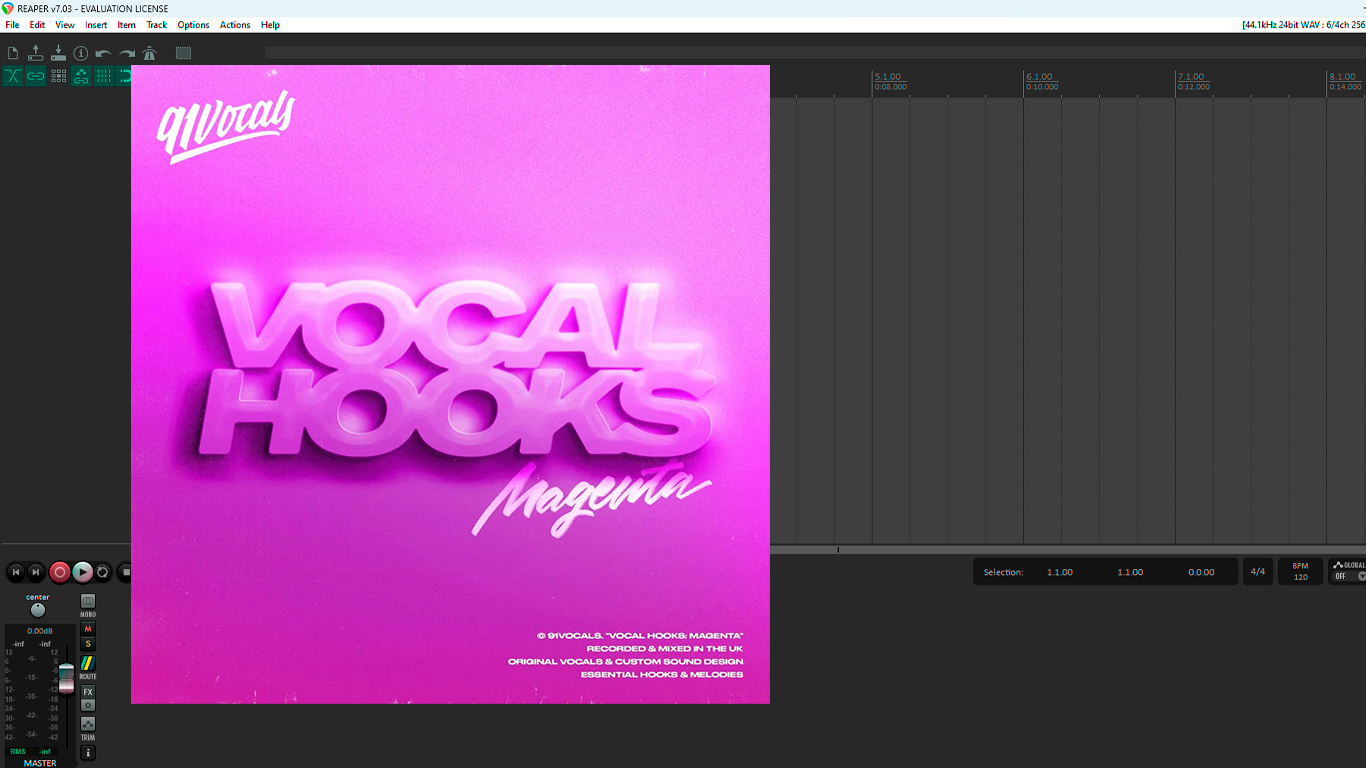Open the Help menu

[x=270, y=25]
